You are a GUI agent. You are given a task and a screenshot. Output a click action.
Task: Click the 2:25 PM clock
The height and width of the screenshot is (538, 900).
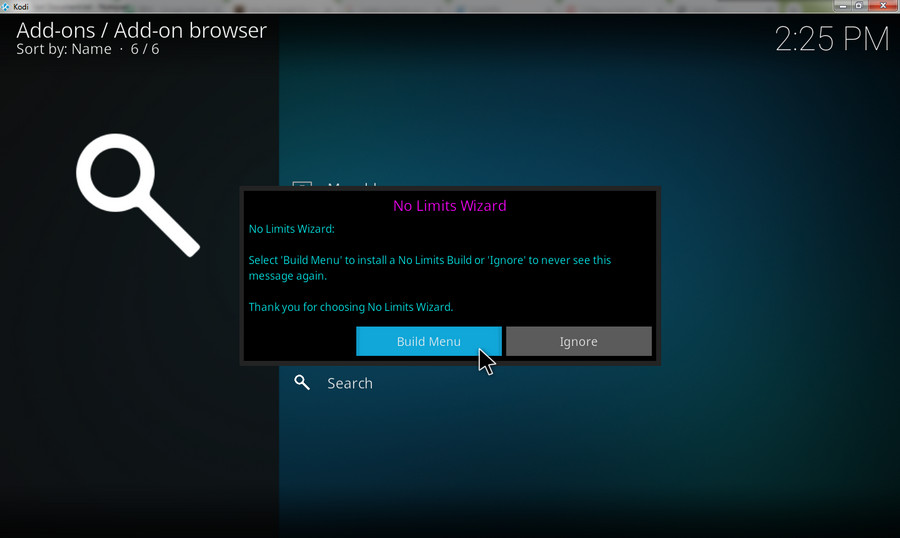point(832,39)
